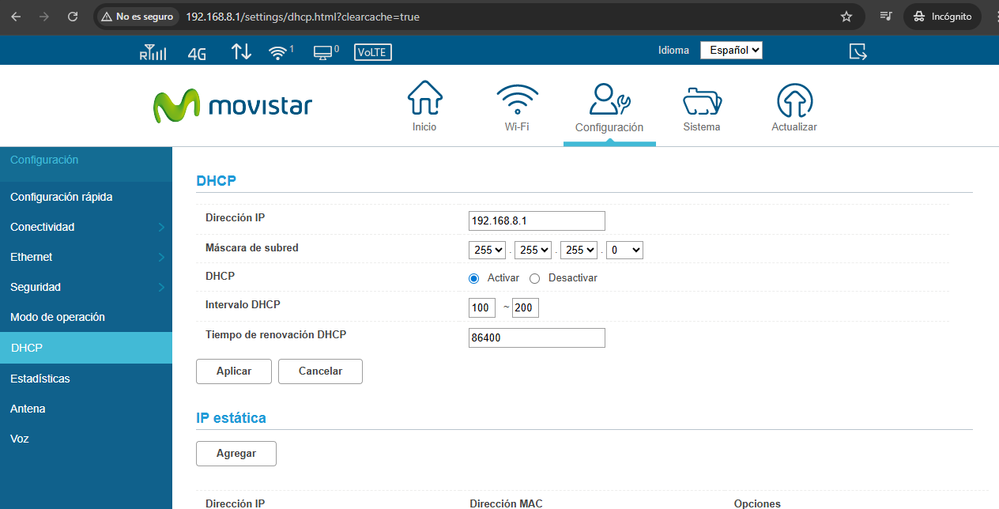Click the Movistar logo
The height and width of the screenshot is (509, 999).
232,106
